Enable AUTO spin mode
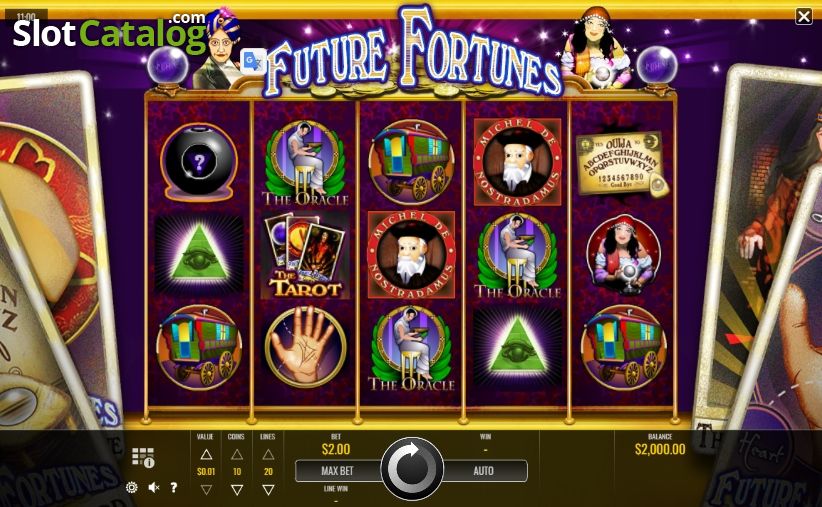 484,471
